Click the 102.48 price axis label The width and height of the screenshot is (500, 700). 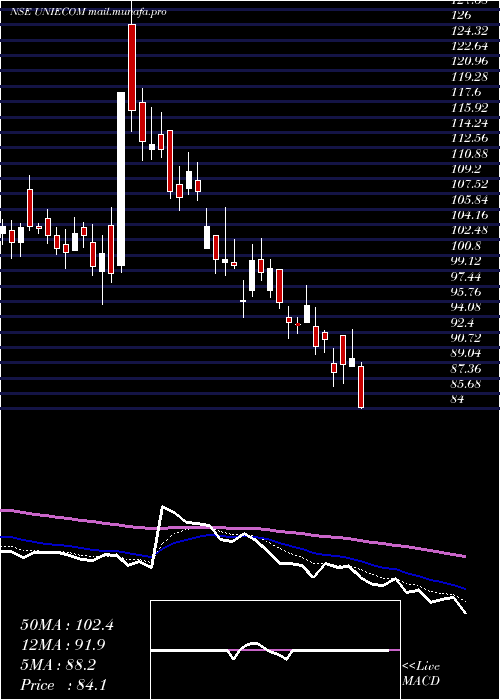tap(469, 231)
